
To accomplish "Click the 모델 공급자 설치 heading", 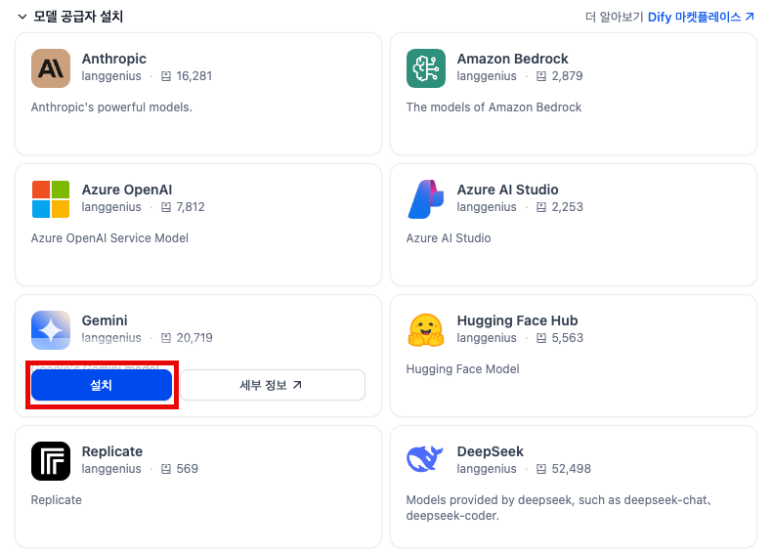I will point(78,17).
